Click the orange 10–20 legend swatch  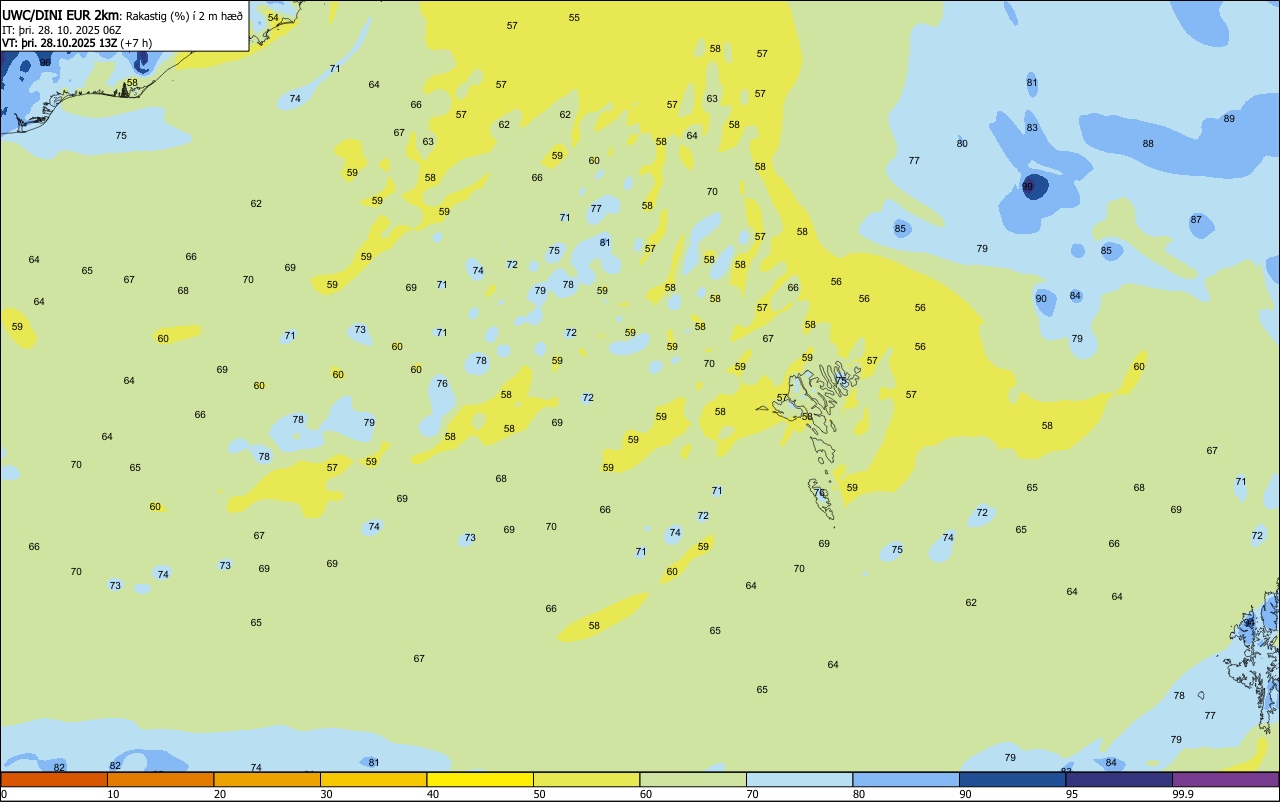coord(160,779)
